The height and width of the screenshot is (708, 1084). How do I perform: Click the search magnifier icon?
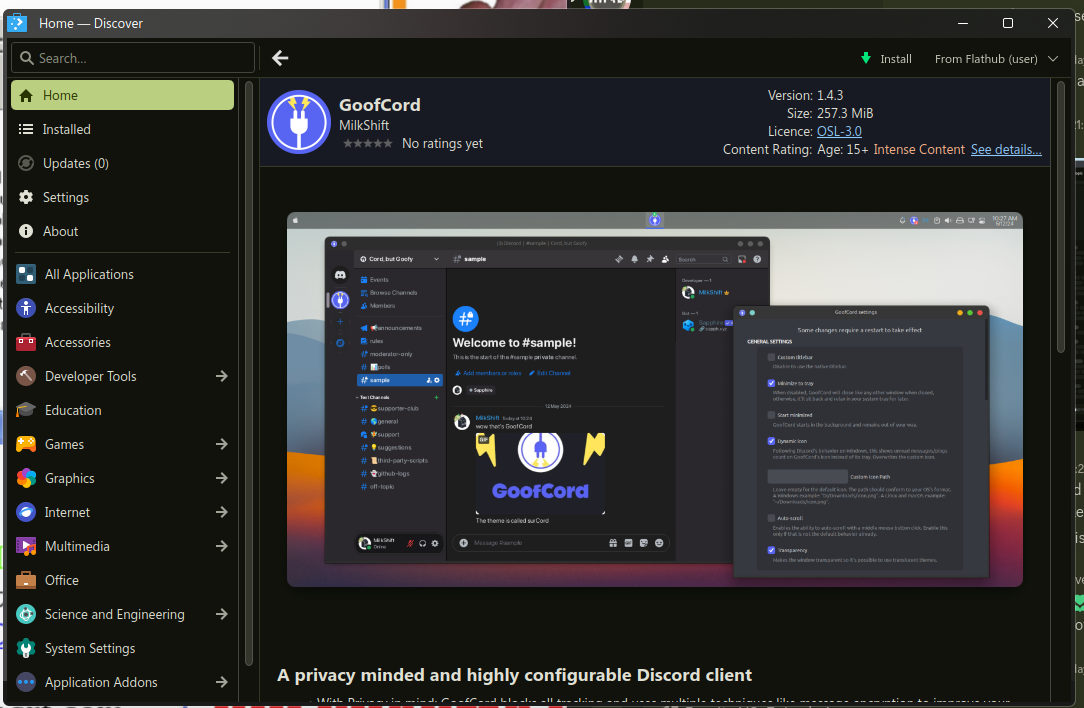point(26,58)
